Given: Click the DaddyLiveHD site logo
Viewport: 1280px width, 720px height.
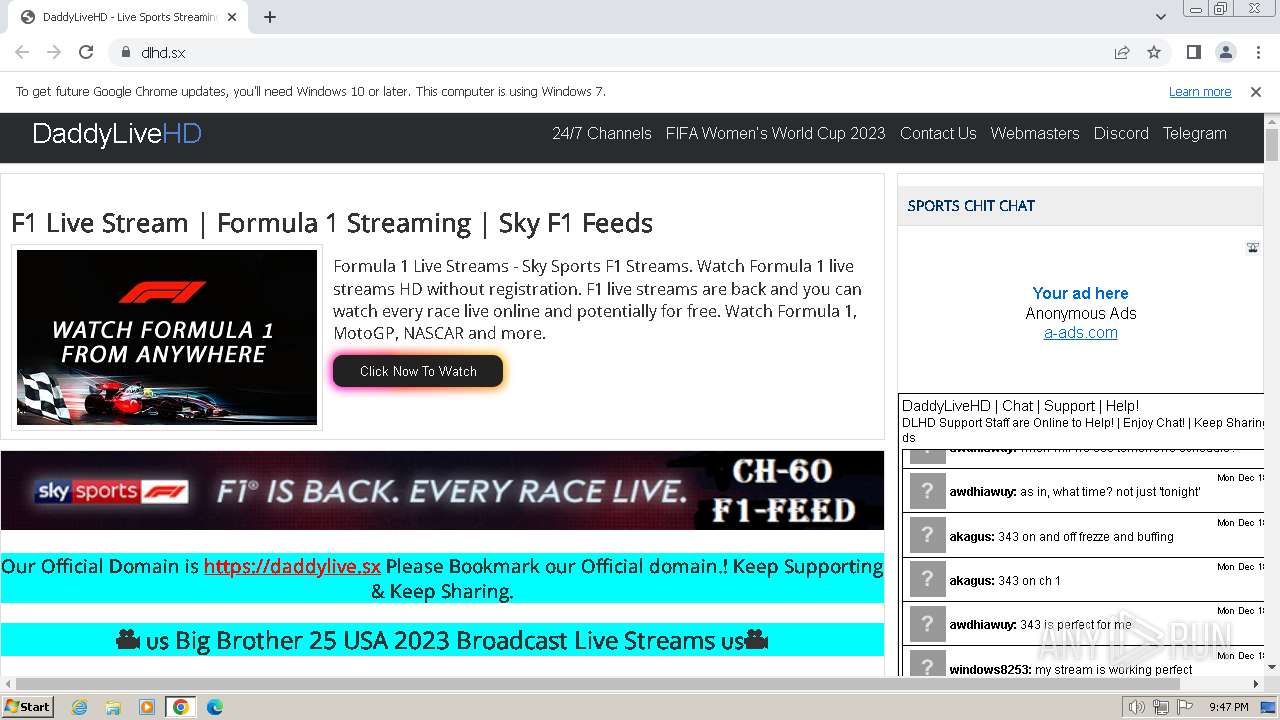Looking at the screenshot, I should click(117, 134).
